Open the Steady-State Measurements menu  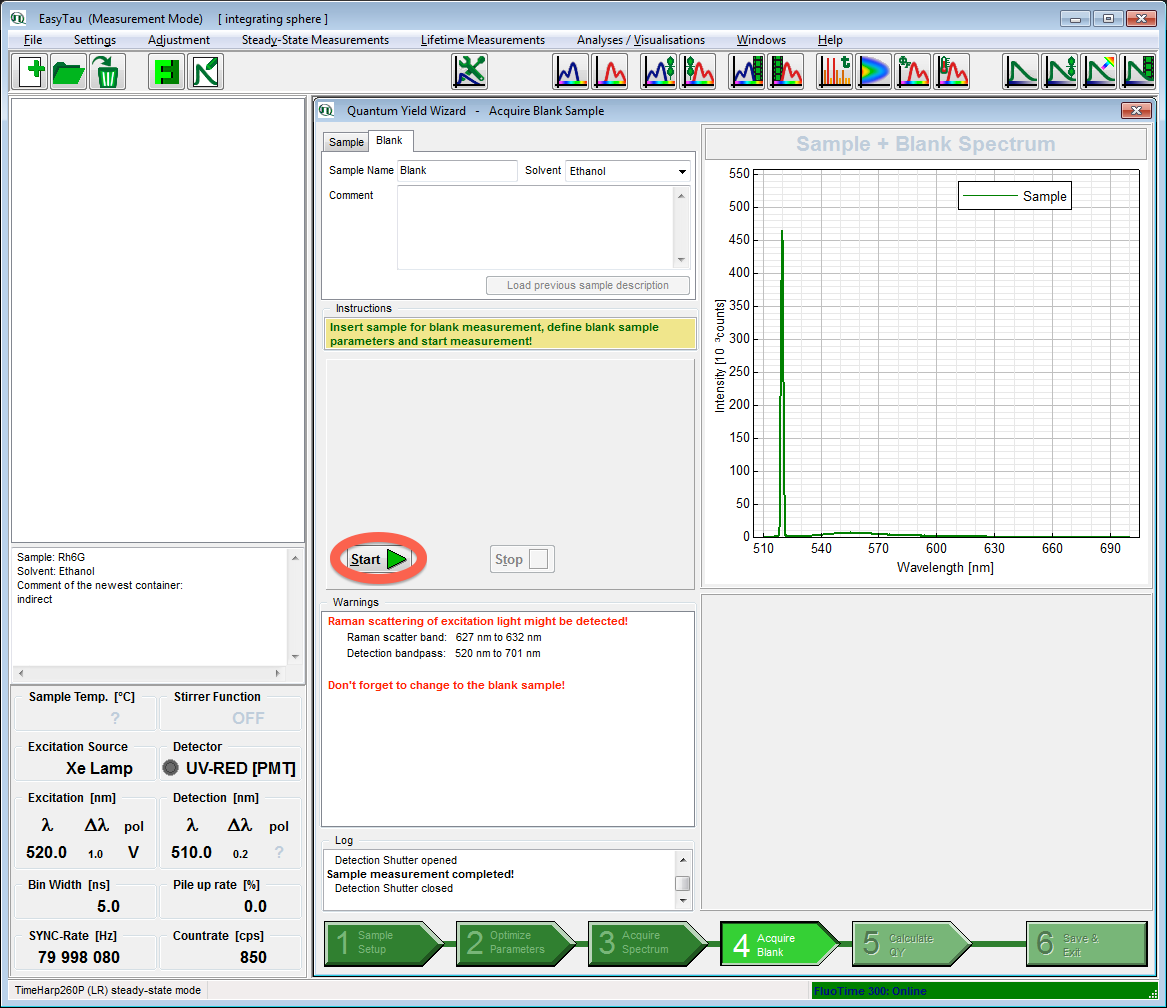315,40
